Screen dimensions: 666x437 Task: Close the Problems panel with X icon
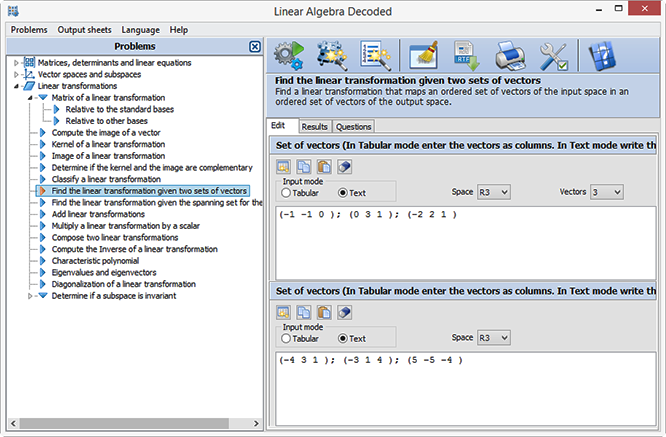[x=255, y=46]
